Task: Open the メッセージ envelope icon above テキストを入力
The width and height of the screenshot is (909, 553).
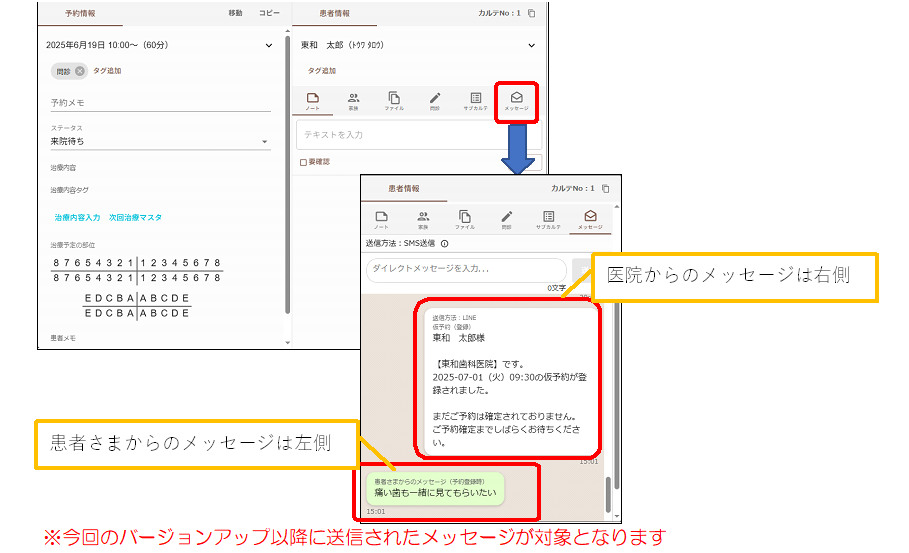Action: [517, 101]
